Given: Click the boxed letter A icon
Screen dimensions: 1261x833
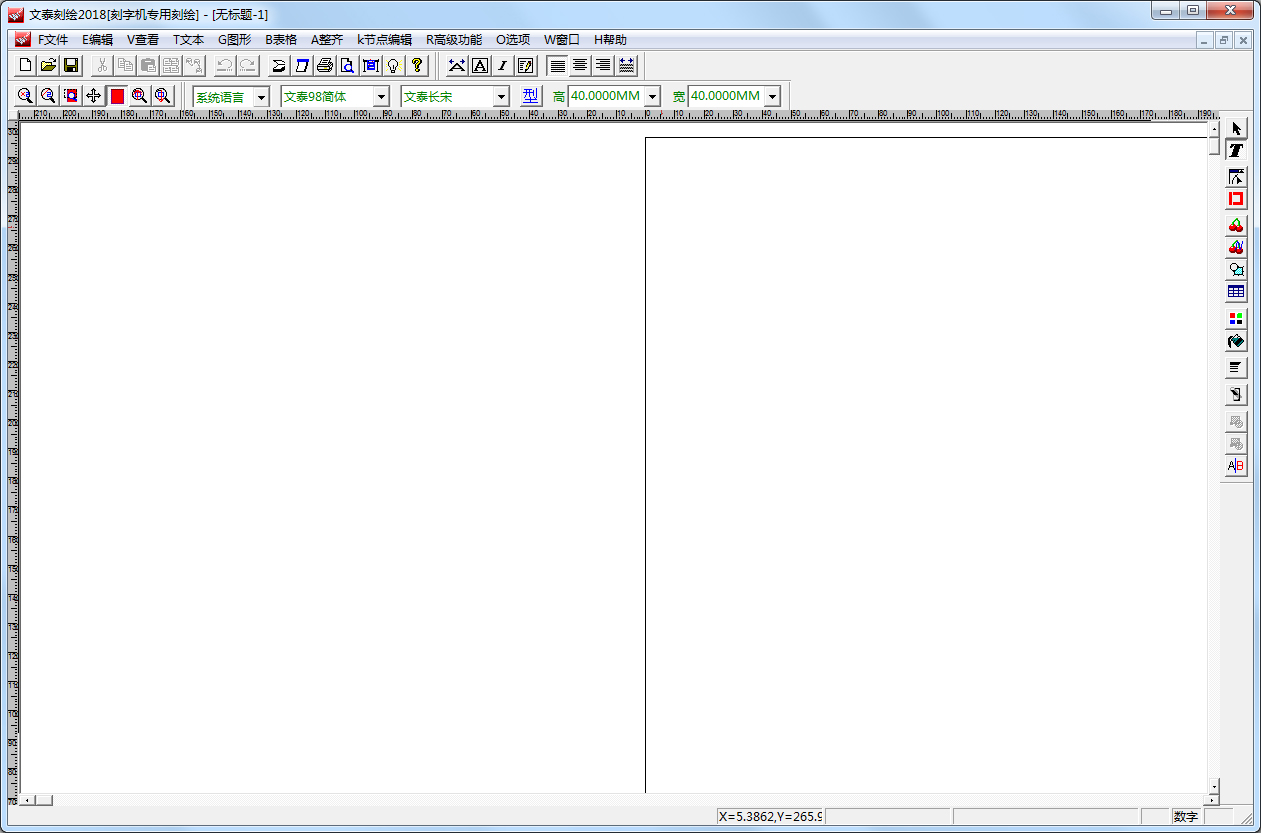Looking at the screenshot, I should 480,66.
